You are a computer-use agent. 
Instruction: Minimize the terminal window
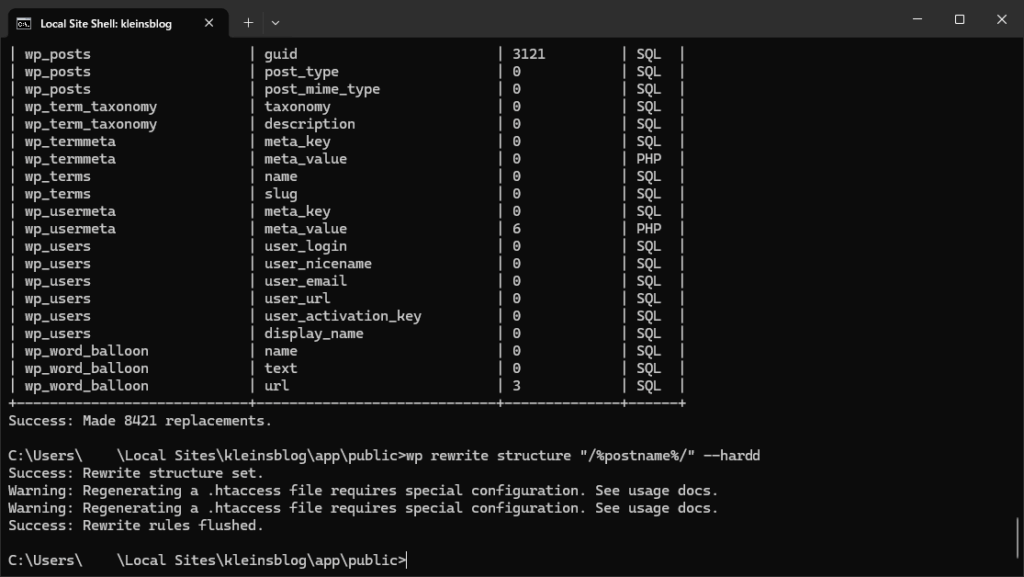[913, 20]
